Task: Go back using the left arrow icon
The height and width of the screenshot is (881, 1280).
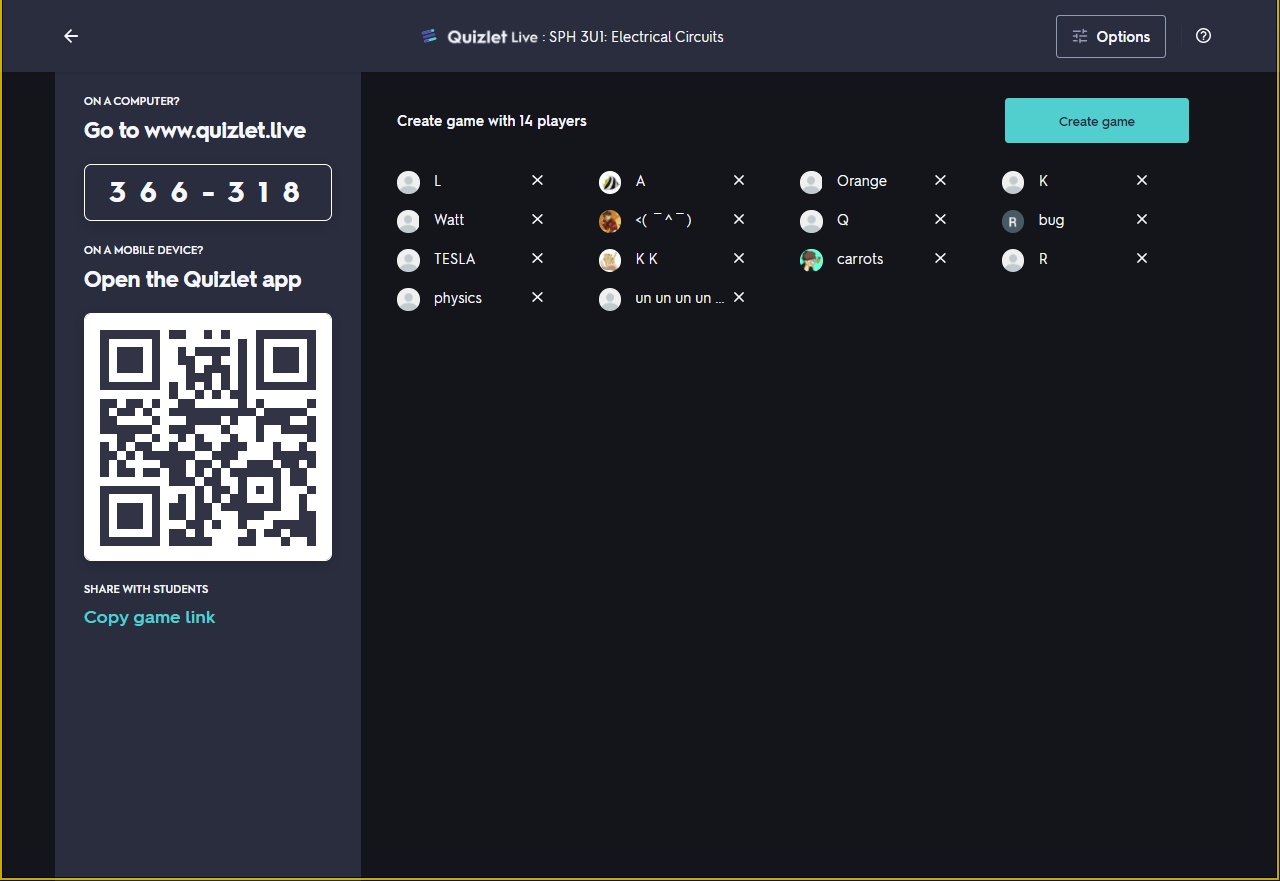Action: pyautogui.click(x=71, y=36)
